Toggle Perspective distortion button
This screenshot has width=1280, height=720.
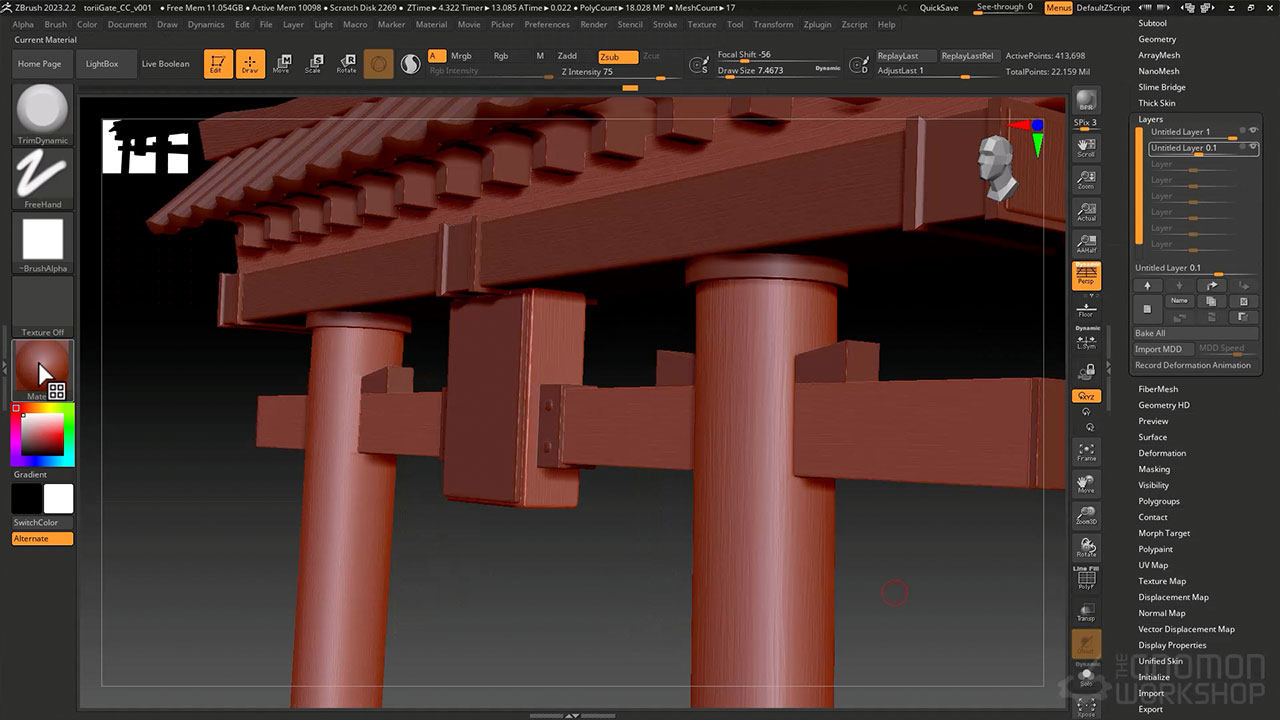pyautogui.click(x=1086, y=276)
